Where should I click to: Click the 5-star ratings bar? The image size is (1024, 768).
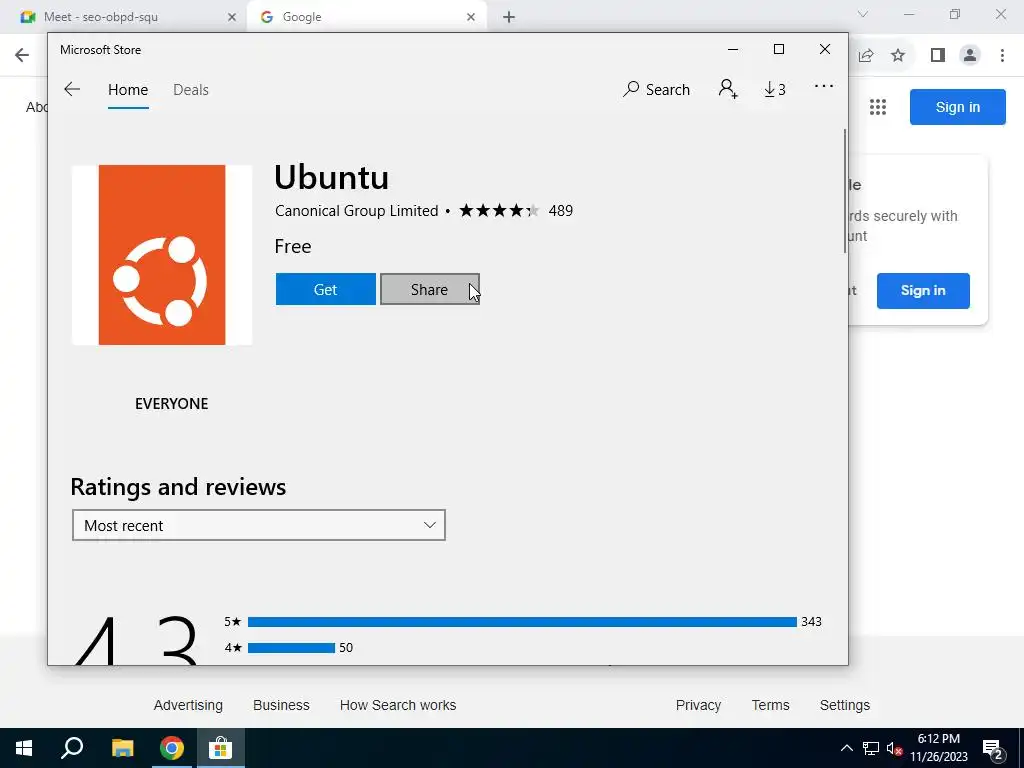[x=522, y=622]
